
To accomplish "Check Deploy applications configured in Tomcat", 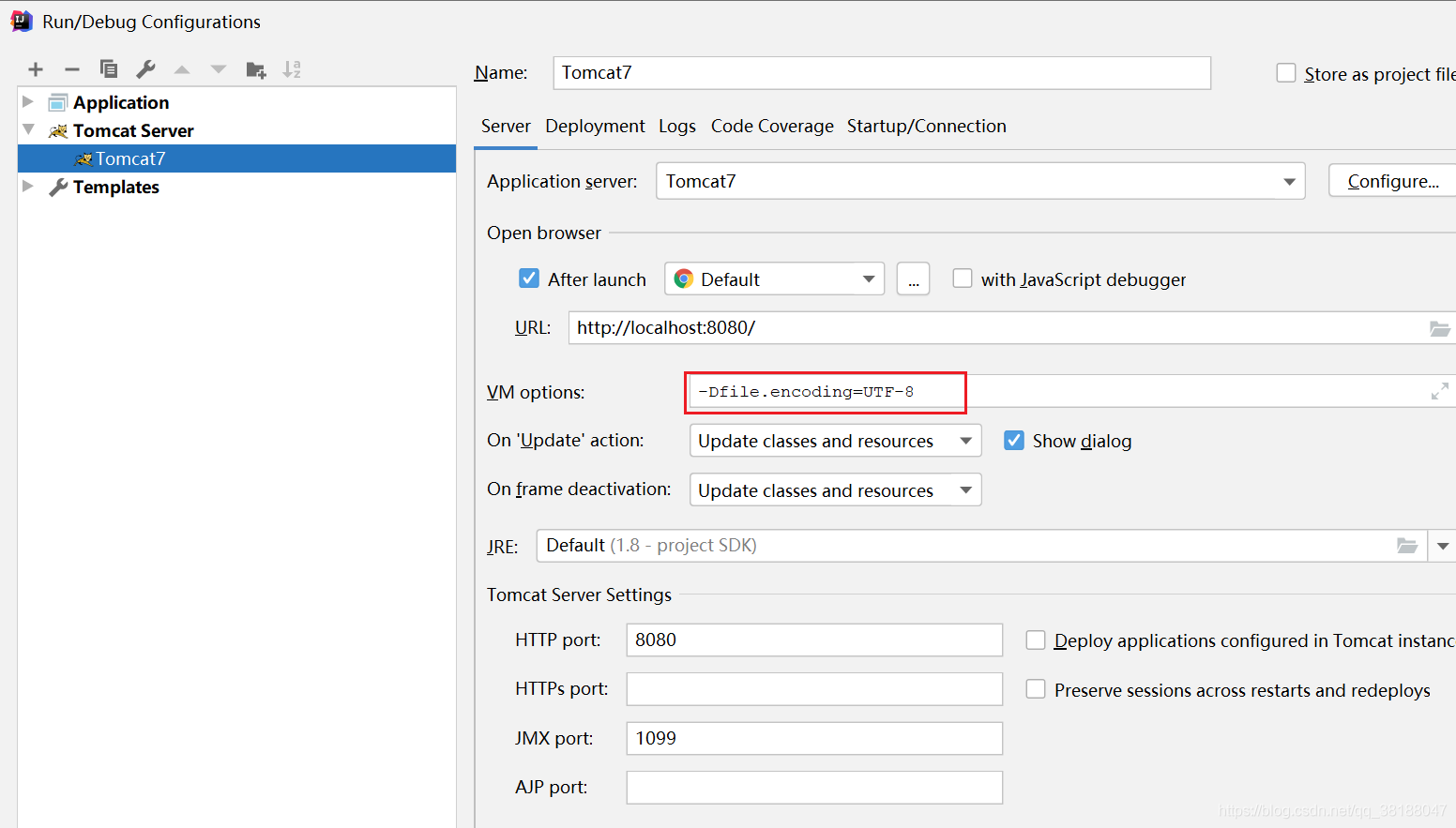I will pyautogui.click(x=1036, y=640).
